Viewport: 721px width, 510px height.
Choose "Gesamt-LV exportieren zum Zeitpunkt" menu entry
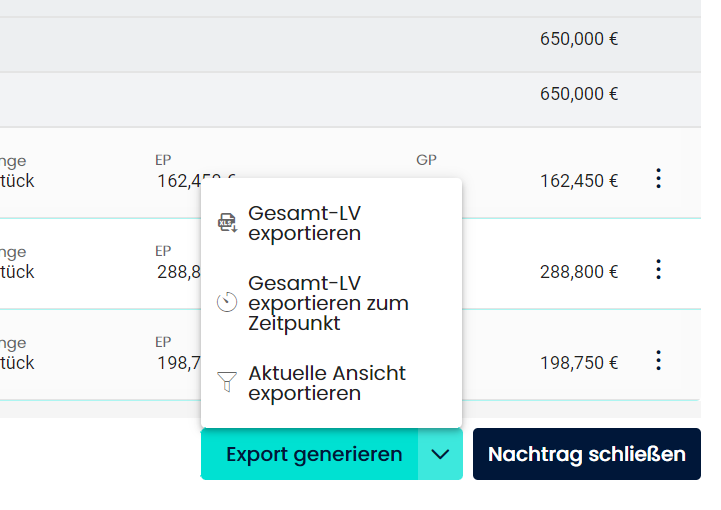click(328, 302)
